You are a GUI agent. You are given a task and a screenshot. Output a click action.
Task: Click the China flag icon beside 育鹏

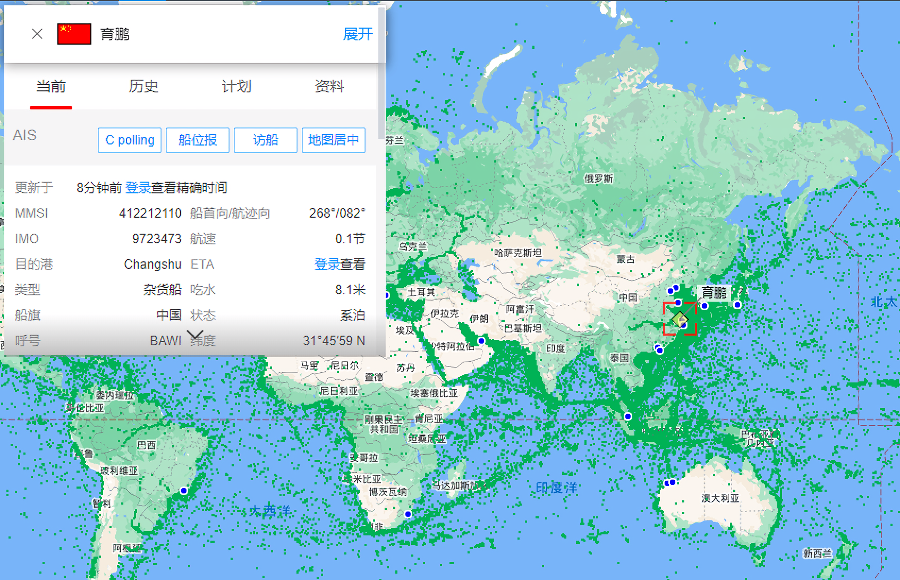(x=74, y=34)
